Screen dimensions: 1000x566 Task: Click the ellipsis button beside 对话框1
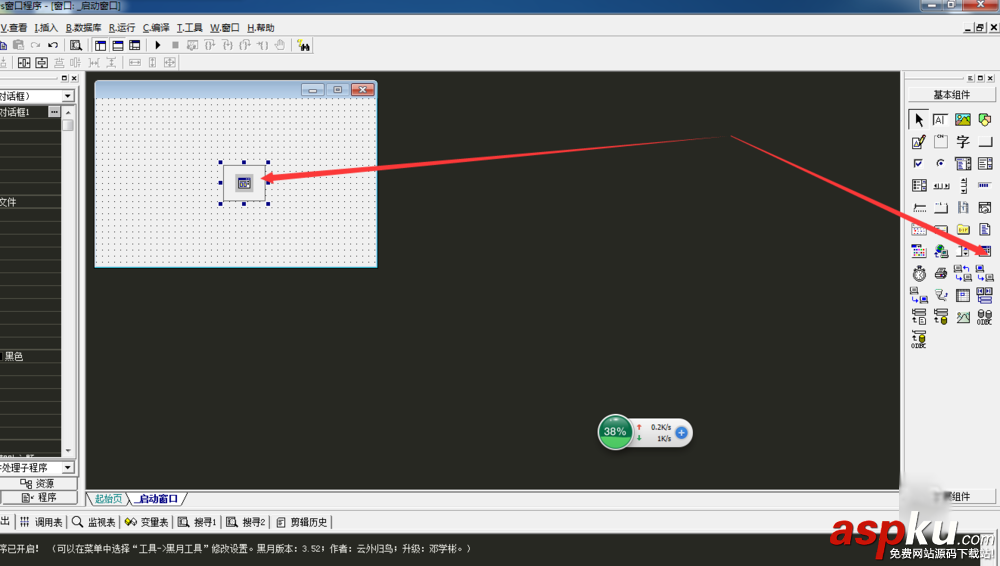(54, 112)
